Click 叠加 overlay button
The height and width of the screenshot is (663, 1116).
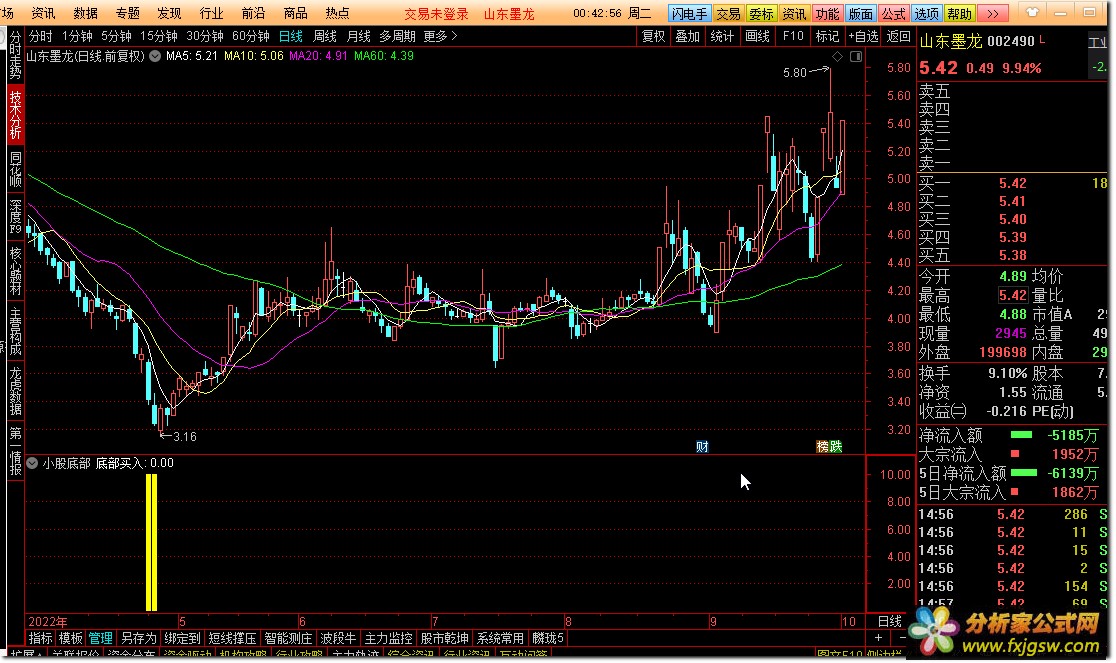(x=688, y=36)
